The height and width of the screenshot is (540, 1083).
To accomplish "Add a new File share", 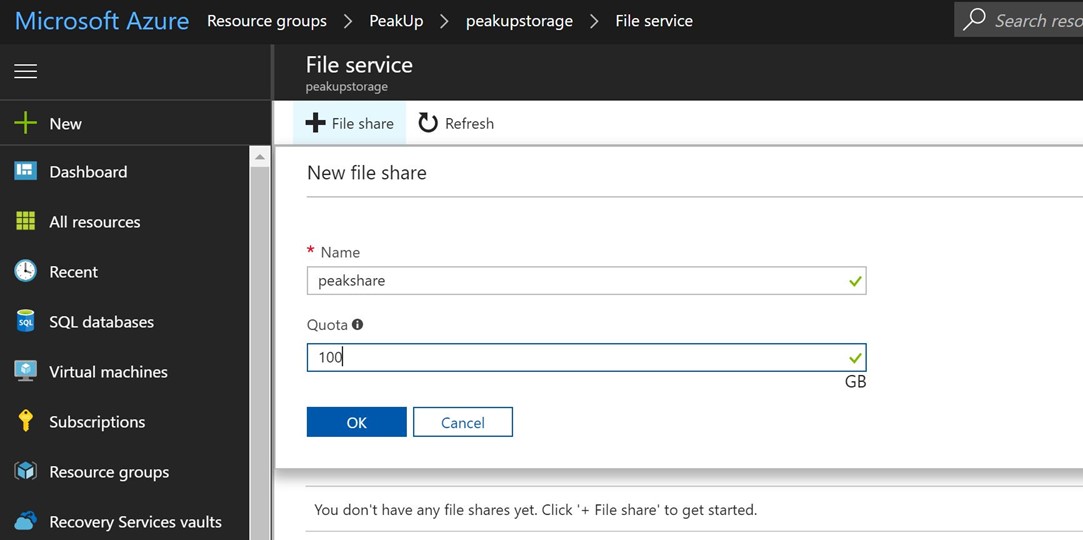I will 349,124.
